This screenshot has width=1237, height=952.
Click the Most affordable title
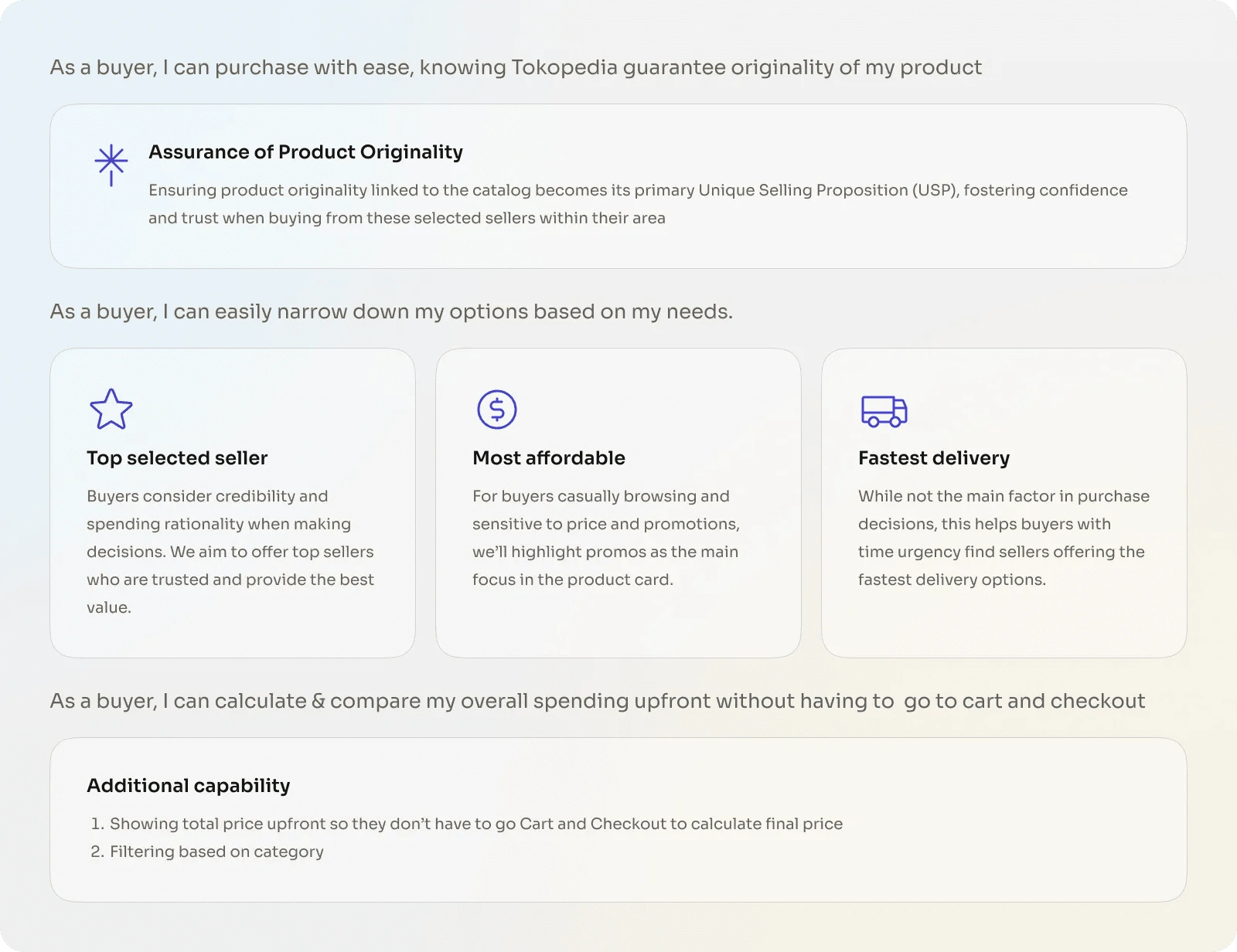[x=549, y=458]
